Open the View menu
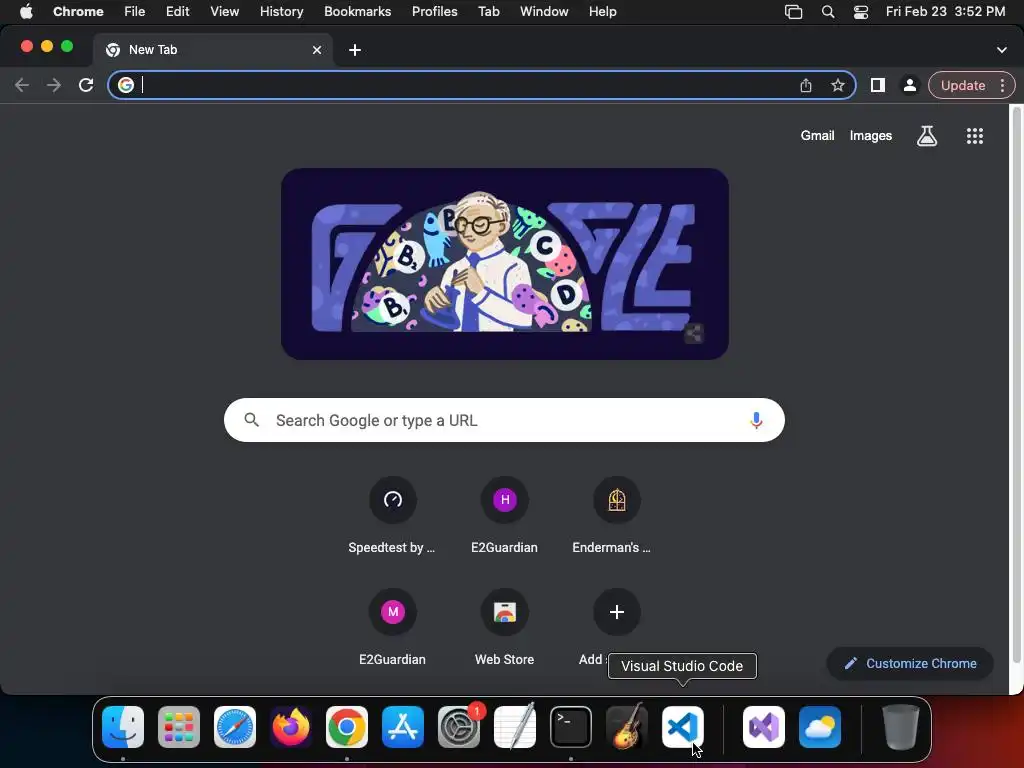 225,12
